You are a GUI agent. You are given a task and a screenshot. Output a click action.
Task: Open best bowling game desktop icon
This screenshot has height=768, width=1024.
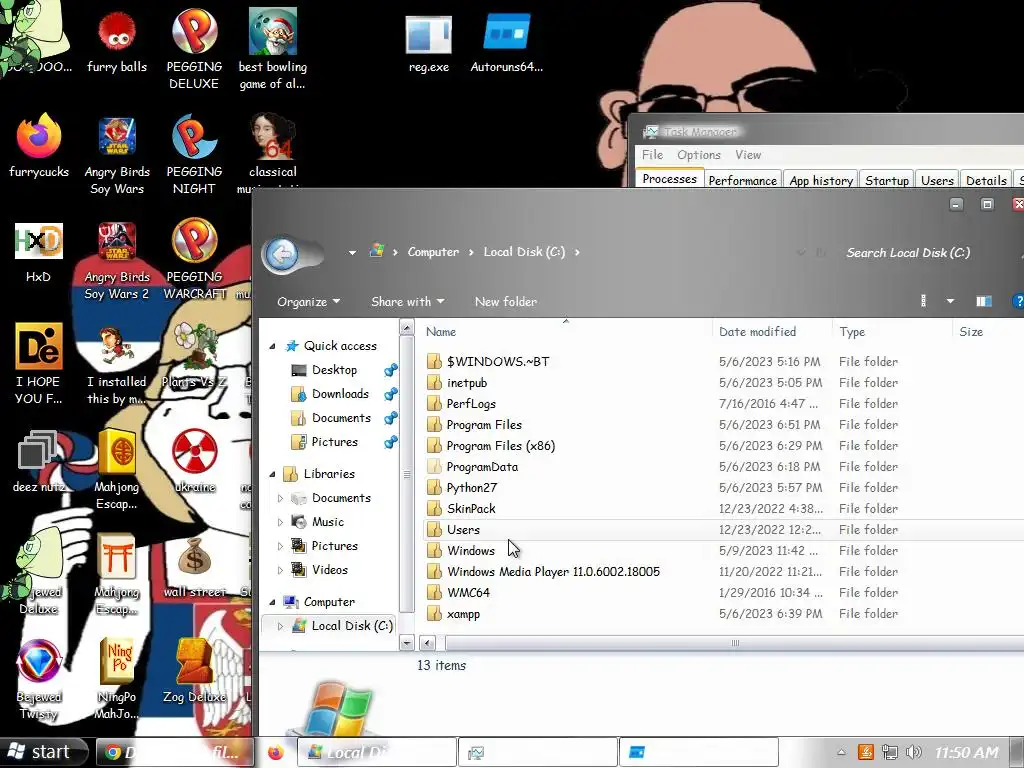point(272,50)
